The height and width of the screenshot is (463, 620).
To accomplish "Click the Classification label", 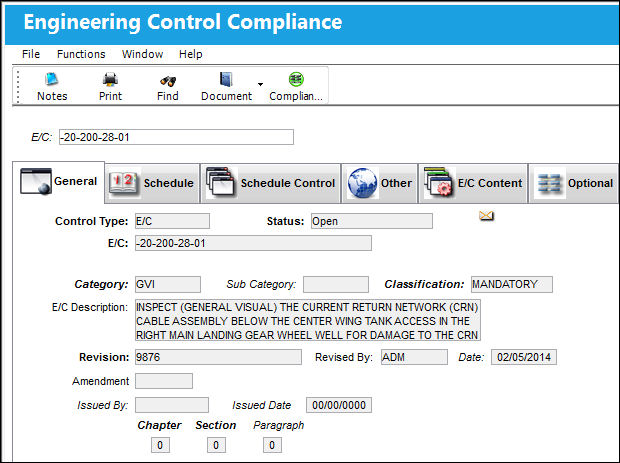I will [x=424, y=284].
